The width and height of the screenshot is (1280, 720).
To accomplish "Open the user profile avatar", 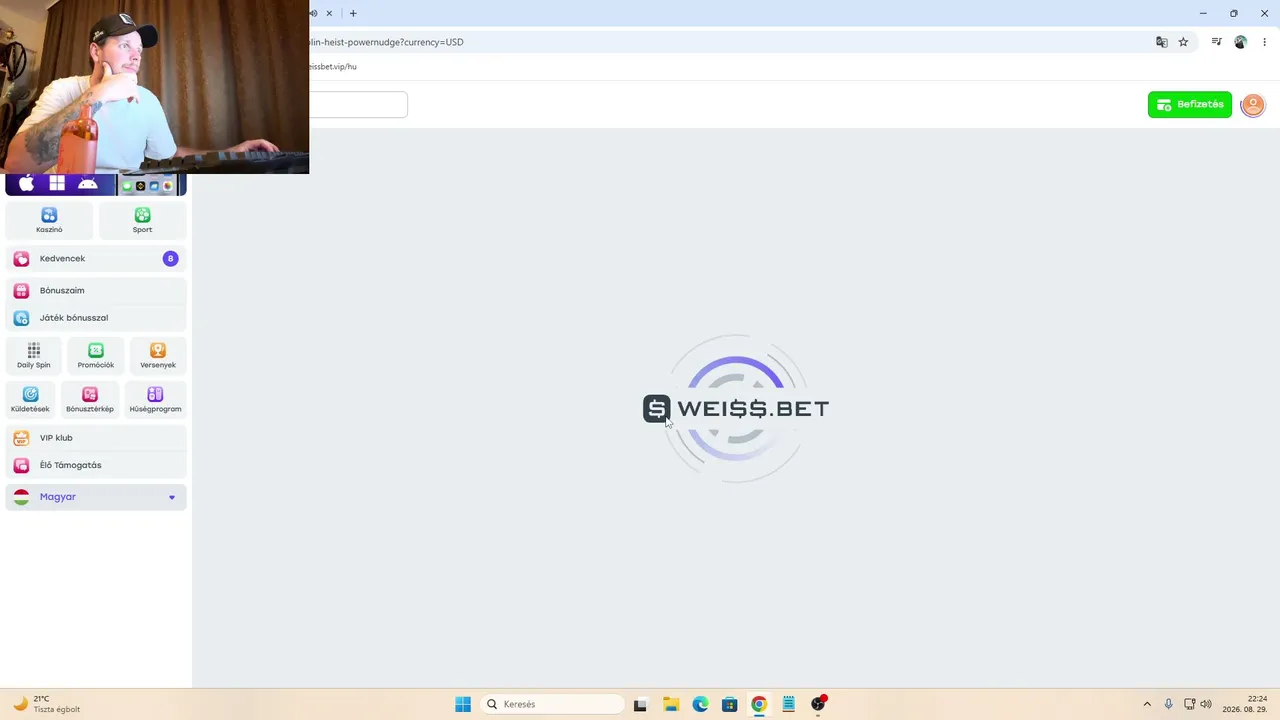I will pyautogui.click(x=1253, y=104).
